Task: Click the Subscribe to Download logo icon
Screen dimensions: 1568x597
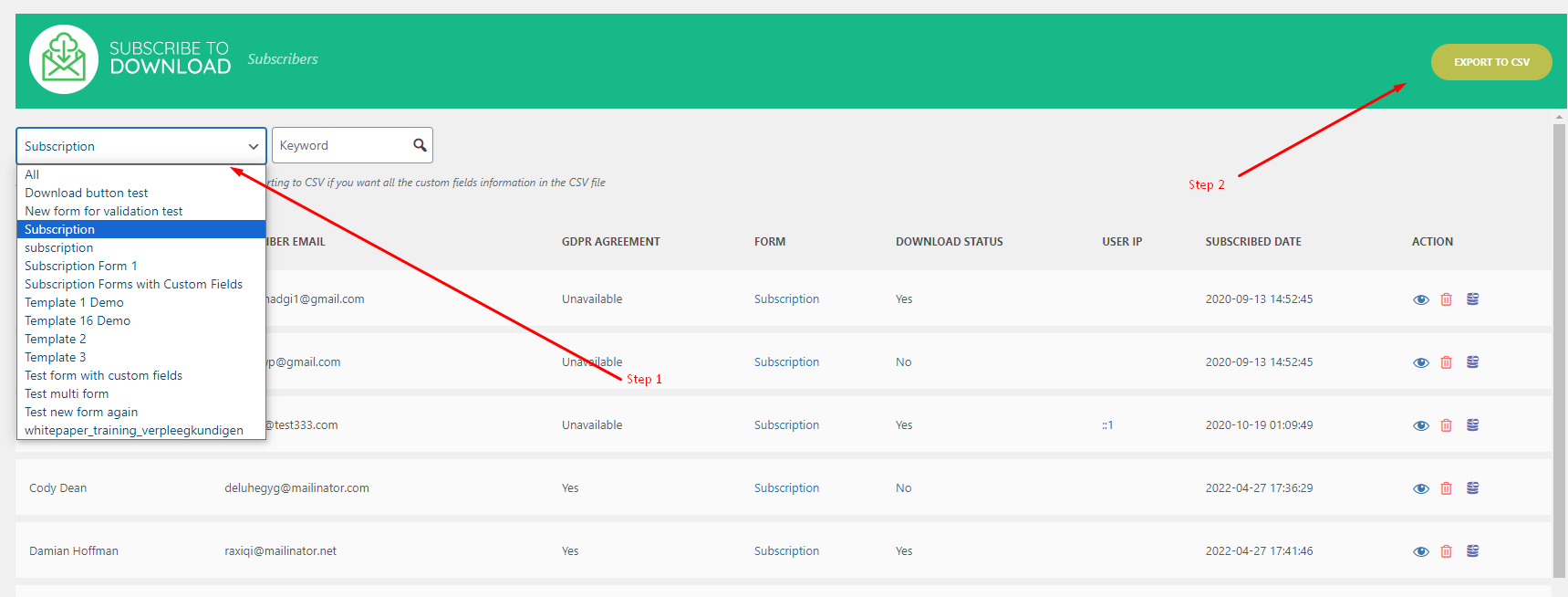Action: pyautogui.click(x=64, y=59)
